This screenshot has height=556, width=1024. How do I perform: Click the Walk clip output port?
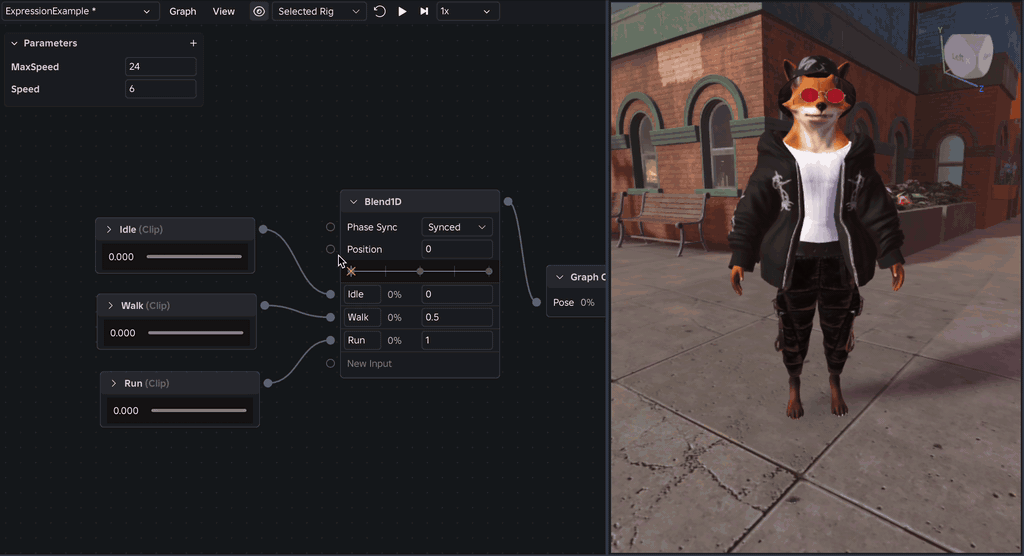click(x=264, y=305)
